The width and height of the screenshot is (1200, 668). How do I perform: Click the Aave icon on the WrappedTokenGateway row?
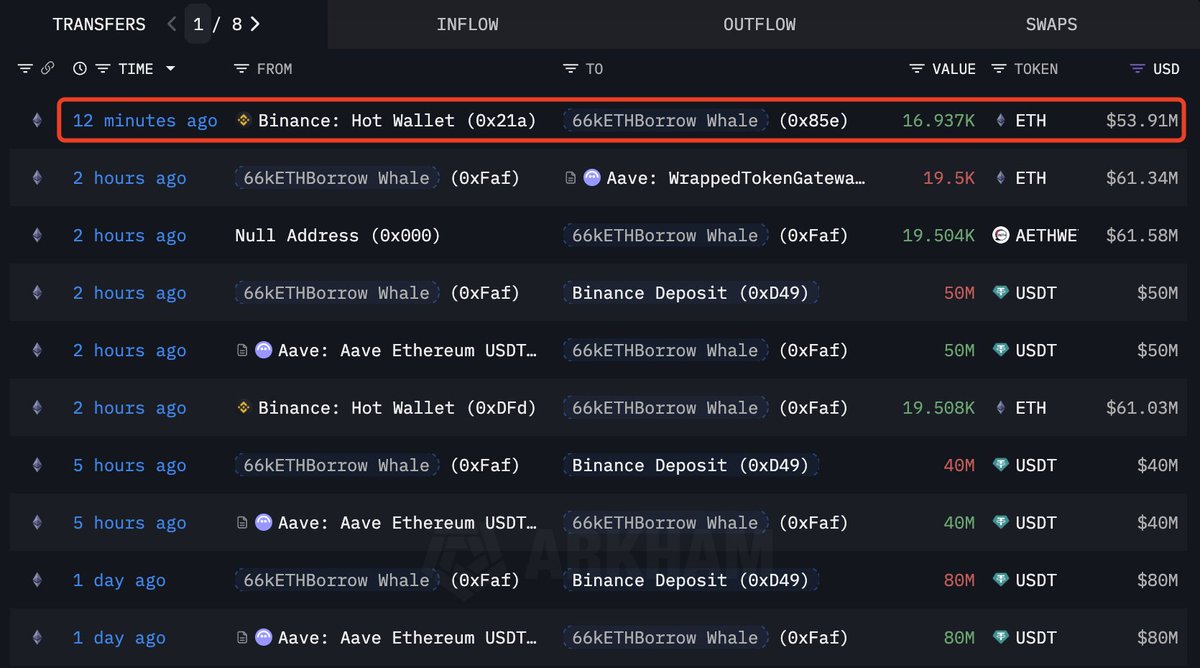point(591,177)
